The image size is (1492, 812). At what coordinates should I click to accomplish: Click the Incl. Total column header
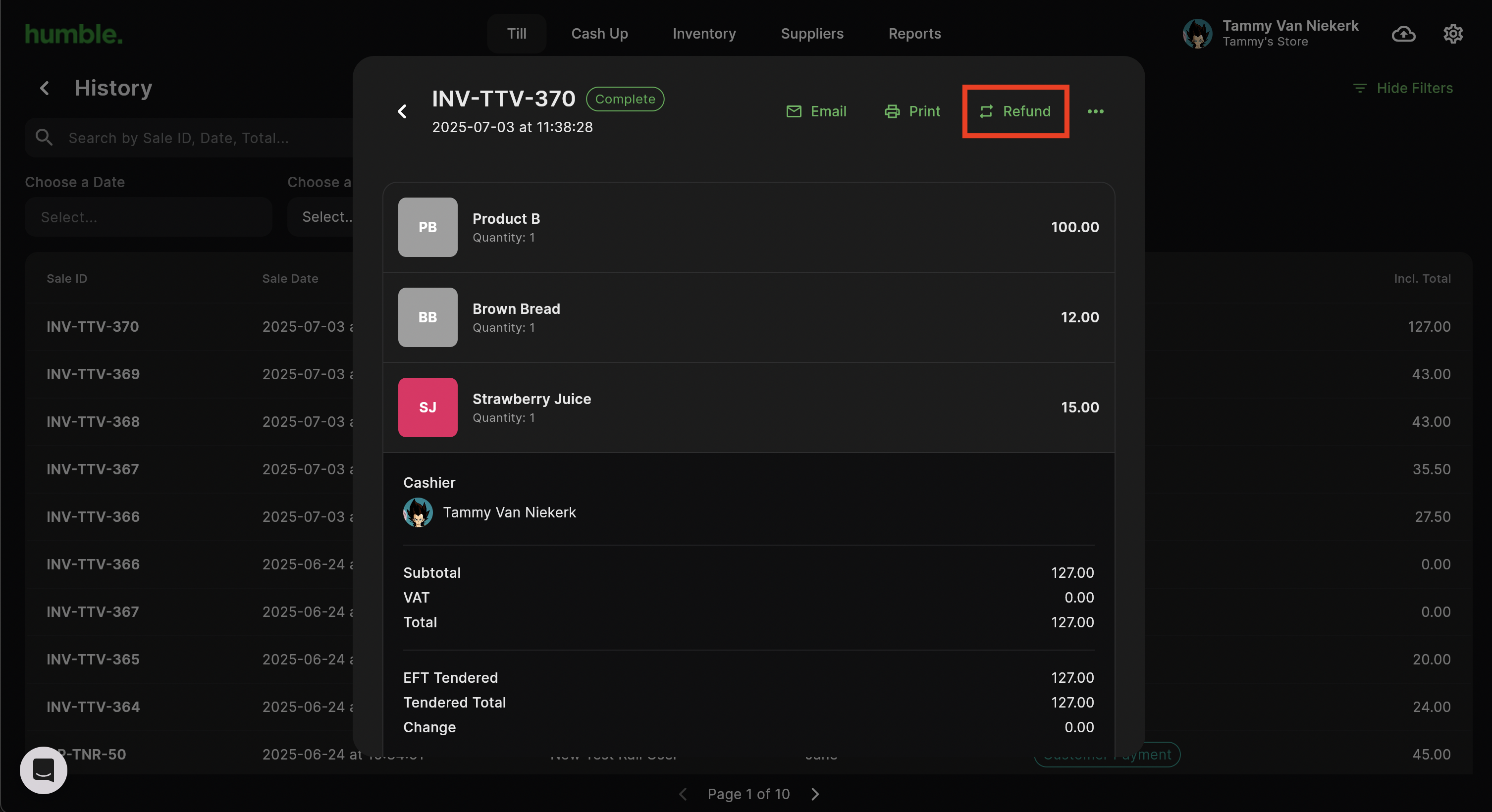click(1422, 278)
